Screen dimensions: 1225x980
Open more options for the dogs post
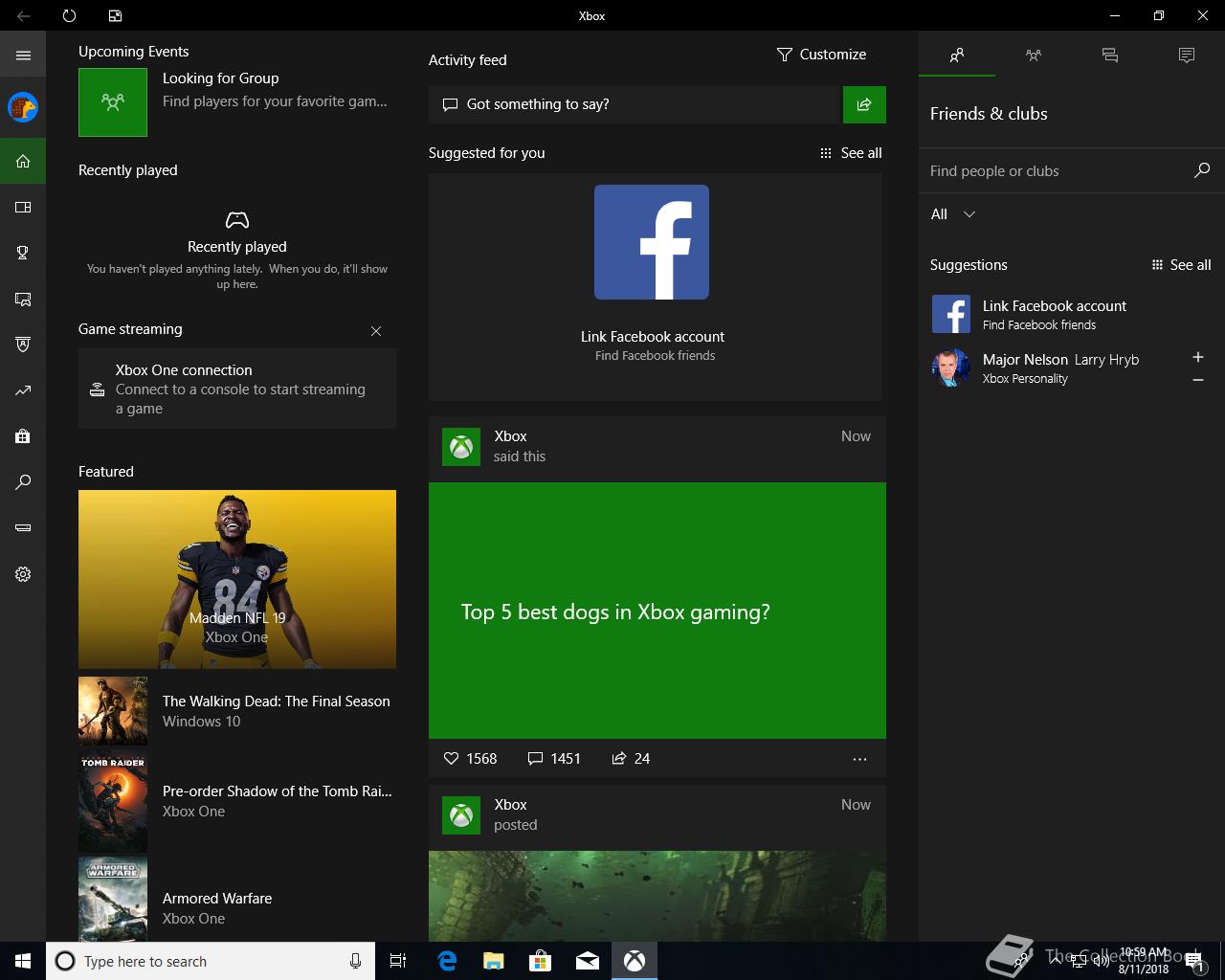pos(859,759)
